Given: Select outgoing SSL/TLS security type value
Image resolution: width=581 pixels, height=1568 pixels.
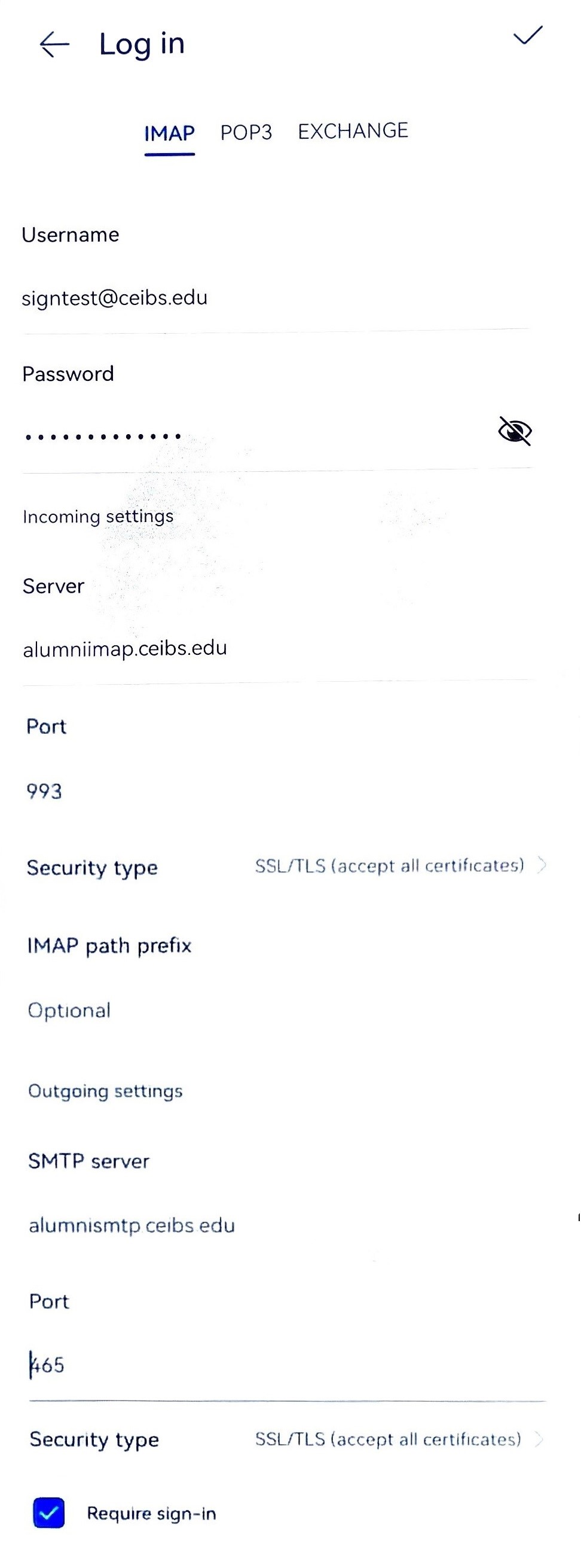Looking at the screenshot, I should coord(388,1439).
